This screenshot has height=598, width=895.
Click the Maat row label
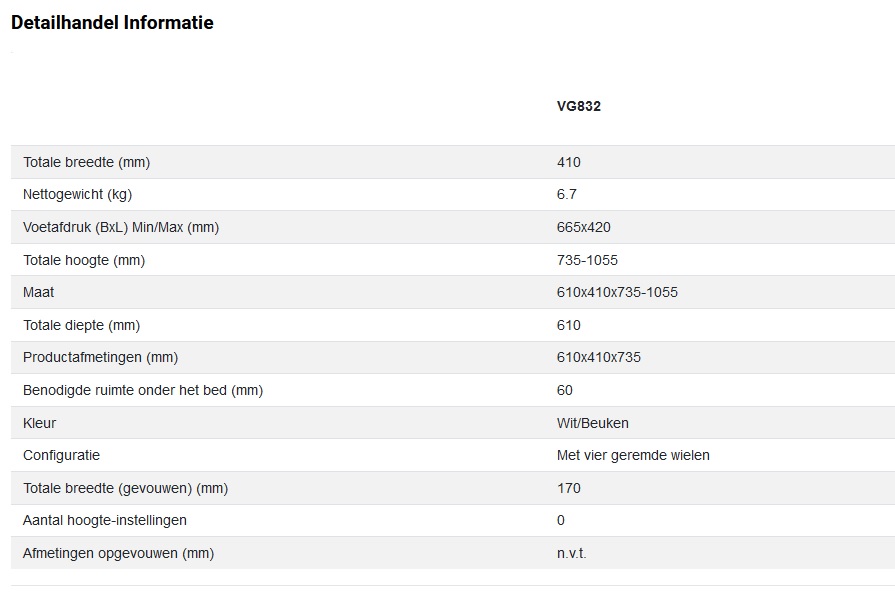(39, 292)
